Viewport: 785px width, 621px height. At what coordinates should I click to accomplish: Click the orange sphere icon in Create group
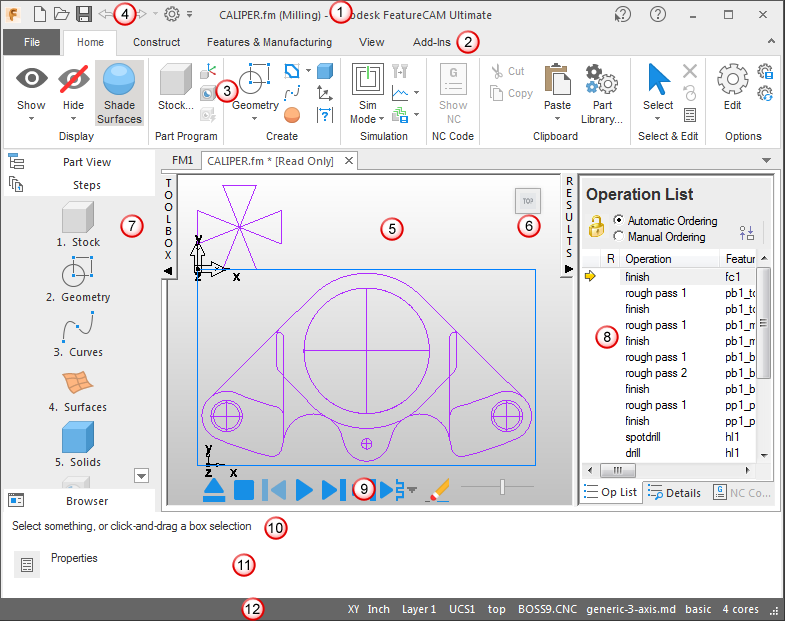tap(291, 115)
